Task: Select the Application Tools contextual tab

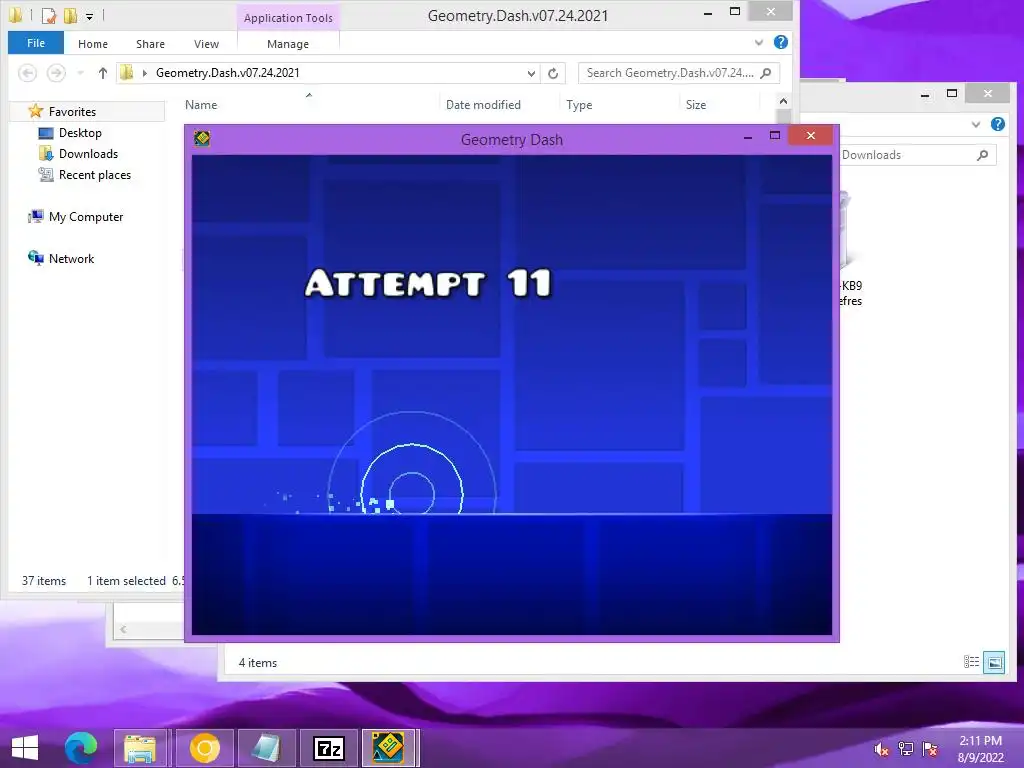Action: pyautogui.click(x=288, y=18)
